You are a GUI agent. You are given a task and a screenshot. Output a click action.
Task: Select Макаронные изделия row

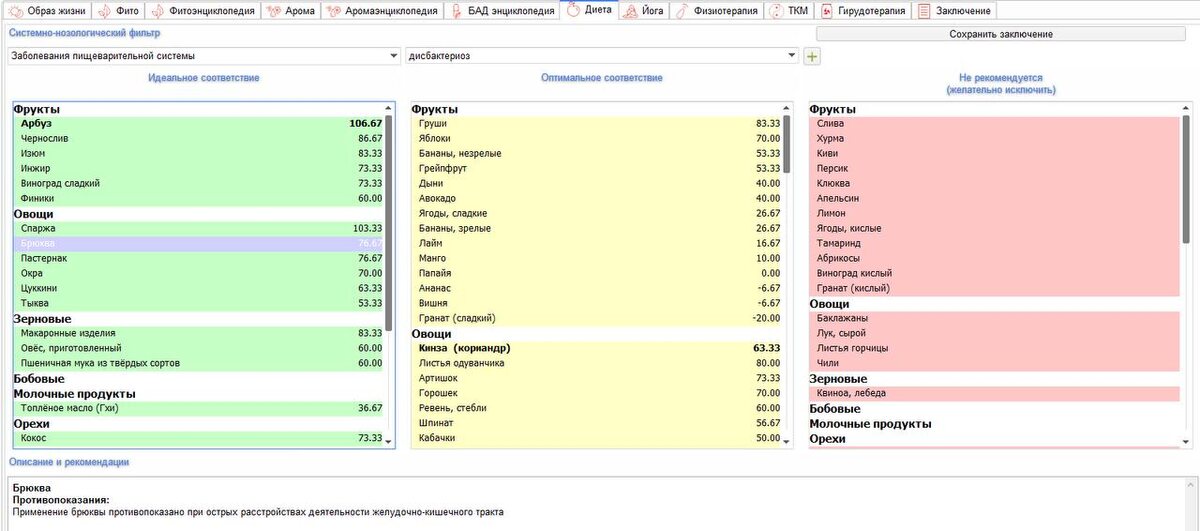(199, 333)
